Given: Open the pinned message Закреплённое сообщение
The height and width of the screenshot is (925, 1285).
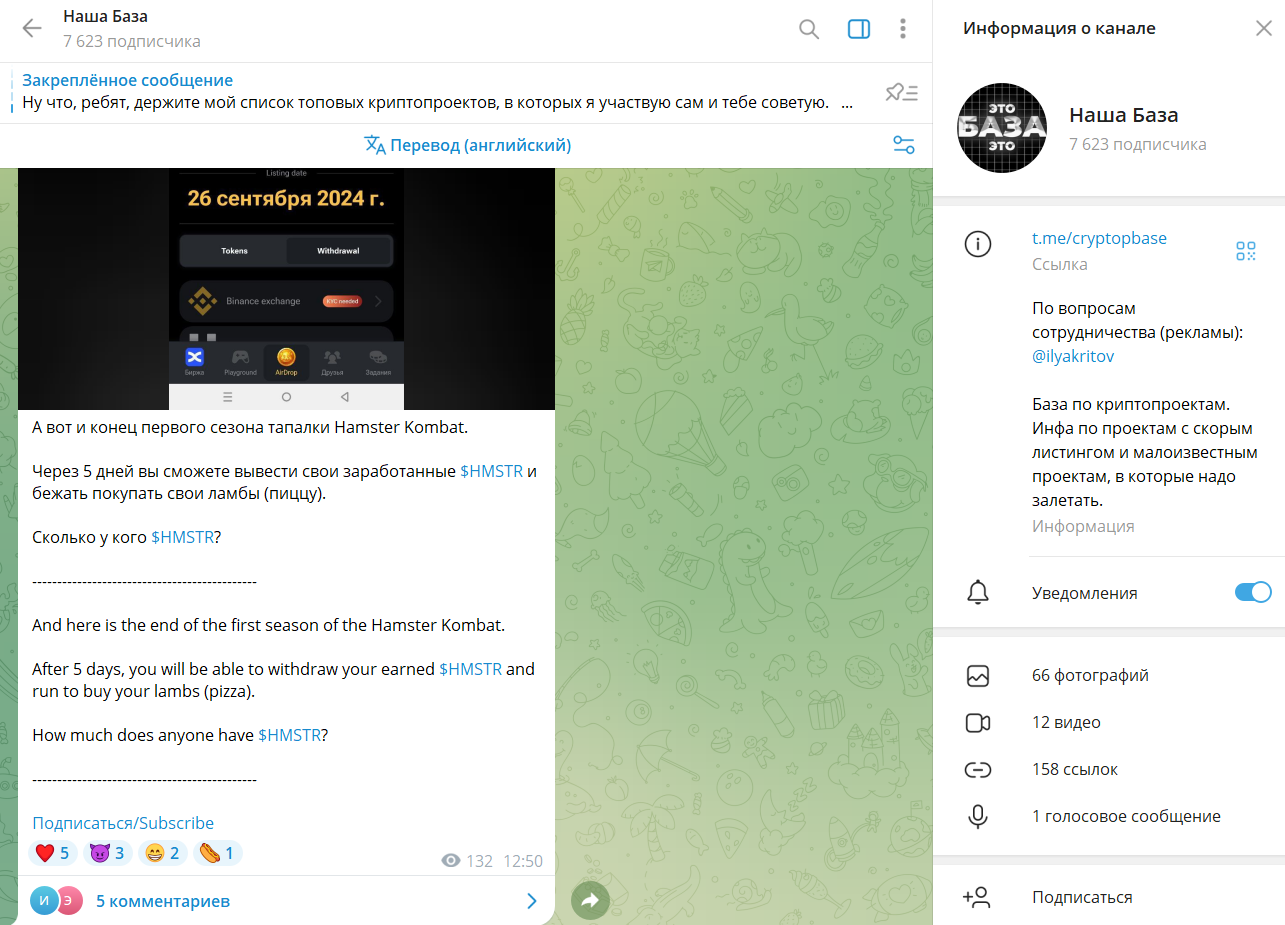Looking at the screenshot, I should click(x=438, y=92).
